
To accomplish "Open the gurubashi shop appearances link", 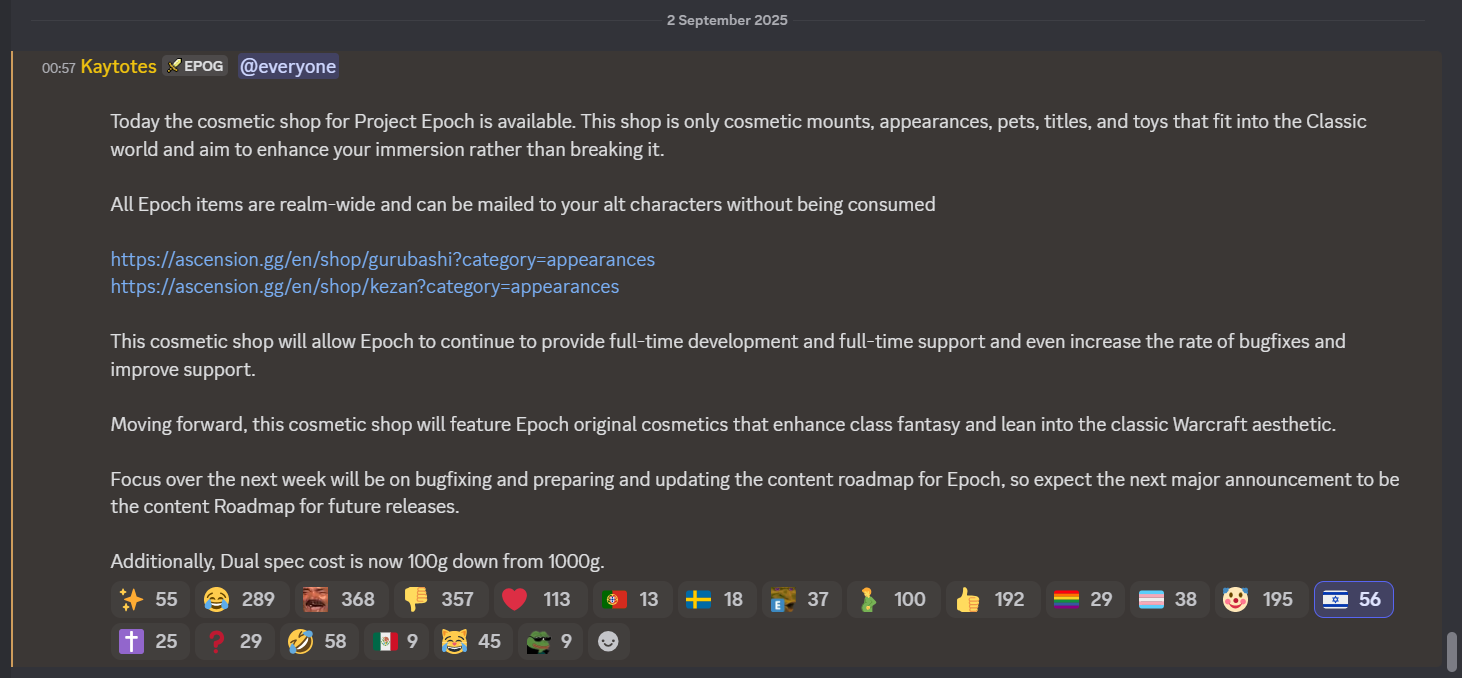I will click(x=382, y=259).
